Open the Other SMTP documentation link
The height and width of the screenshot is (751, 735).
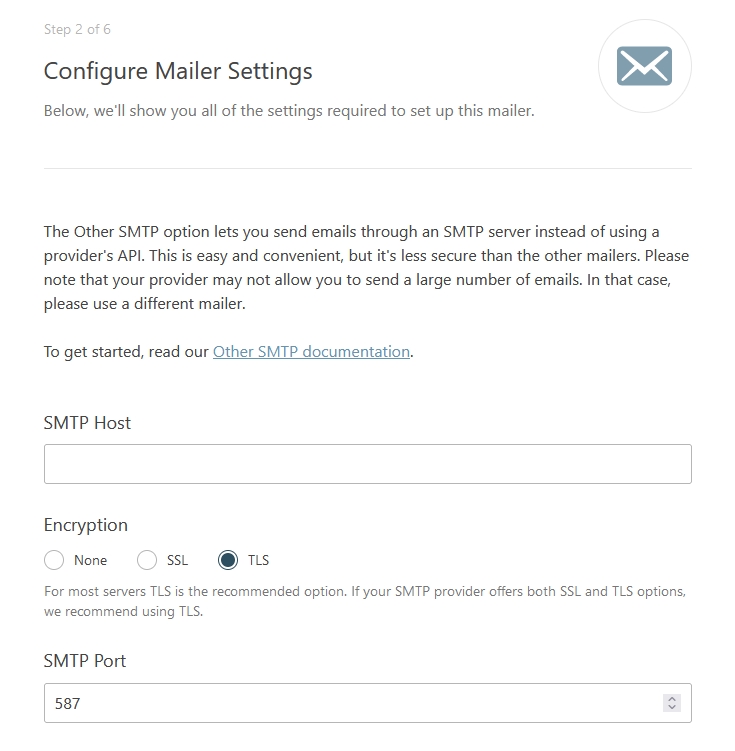(311, 352)
